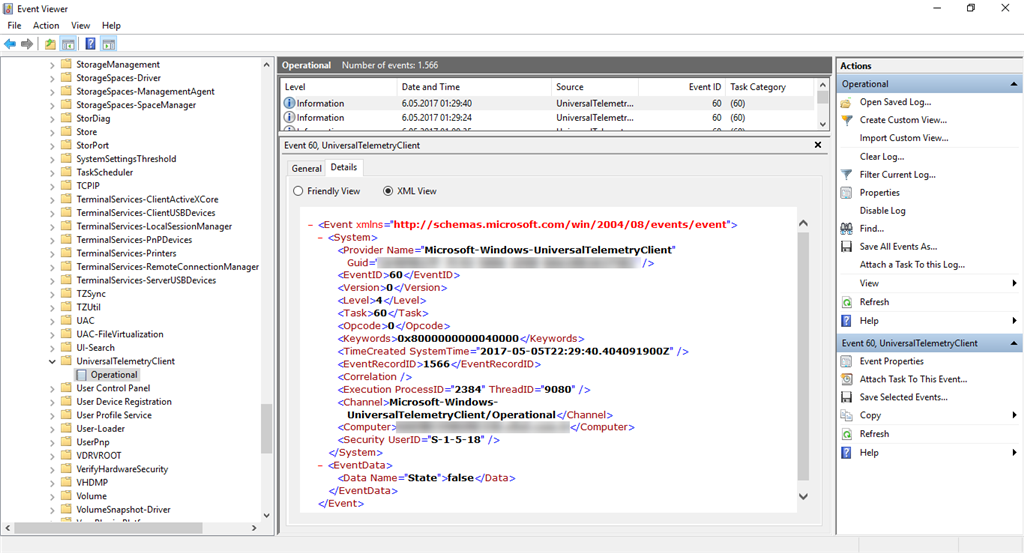This screenshot has width=1024, height=553.
Task: Click the Event Properties icon
Action: pos(846,362)
